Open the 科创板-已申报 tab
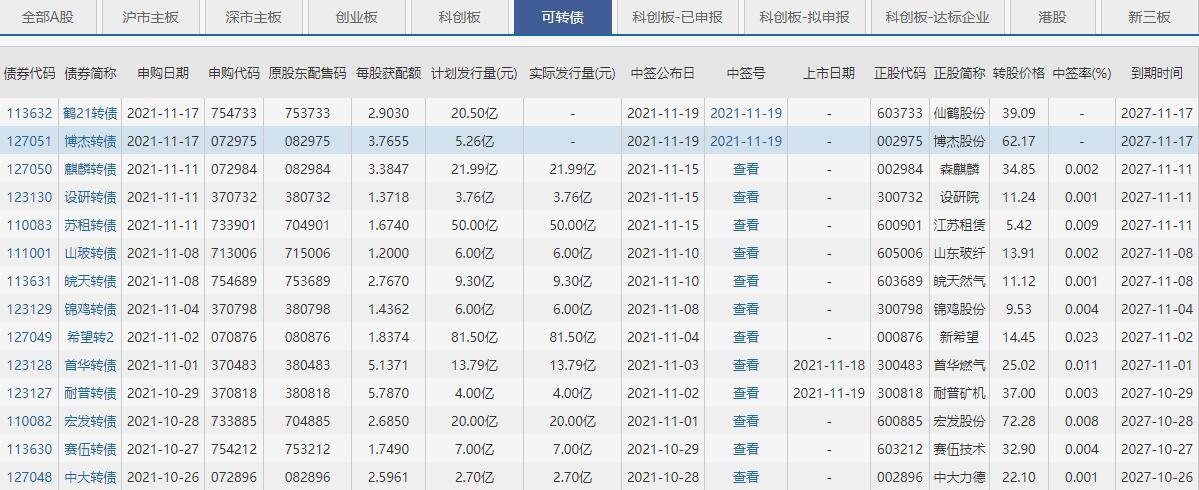The height and width of the screenshot is (490, 1199). pos(677,17)
